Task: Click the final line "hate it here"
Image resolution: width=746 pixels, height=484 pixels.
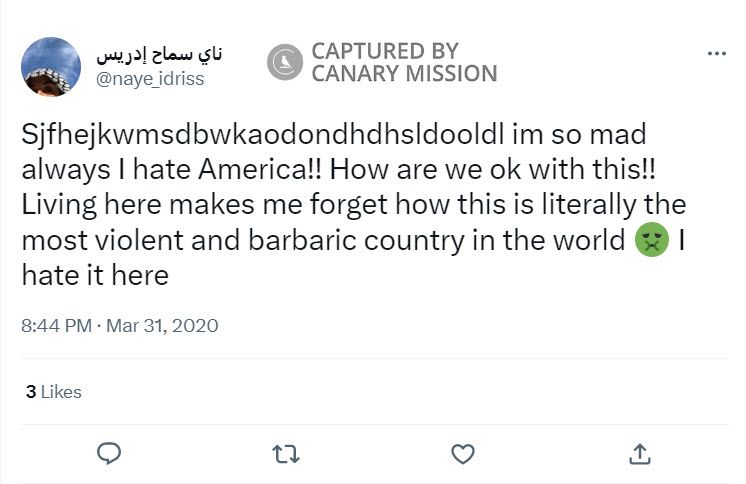Action: (x=95, y=275)
